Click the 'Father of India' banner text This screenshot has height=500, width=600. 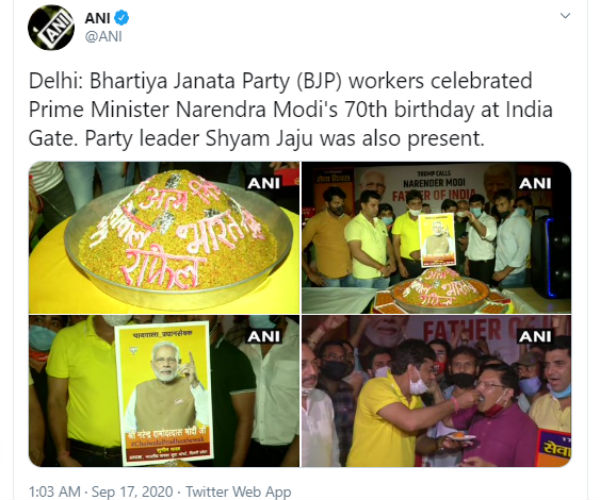click(x=434, y=195)
